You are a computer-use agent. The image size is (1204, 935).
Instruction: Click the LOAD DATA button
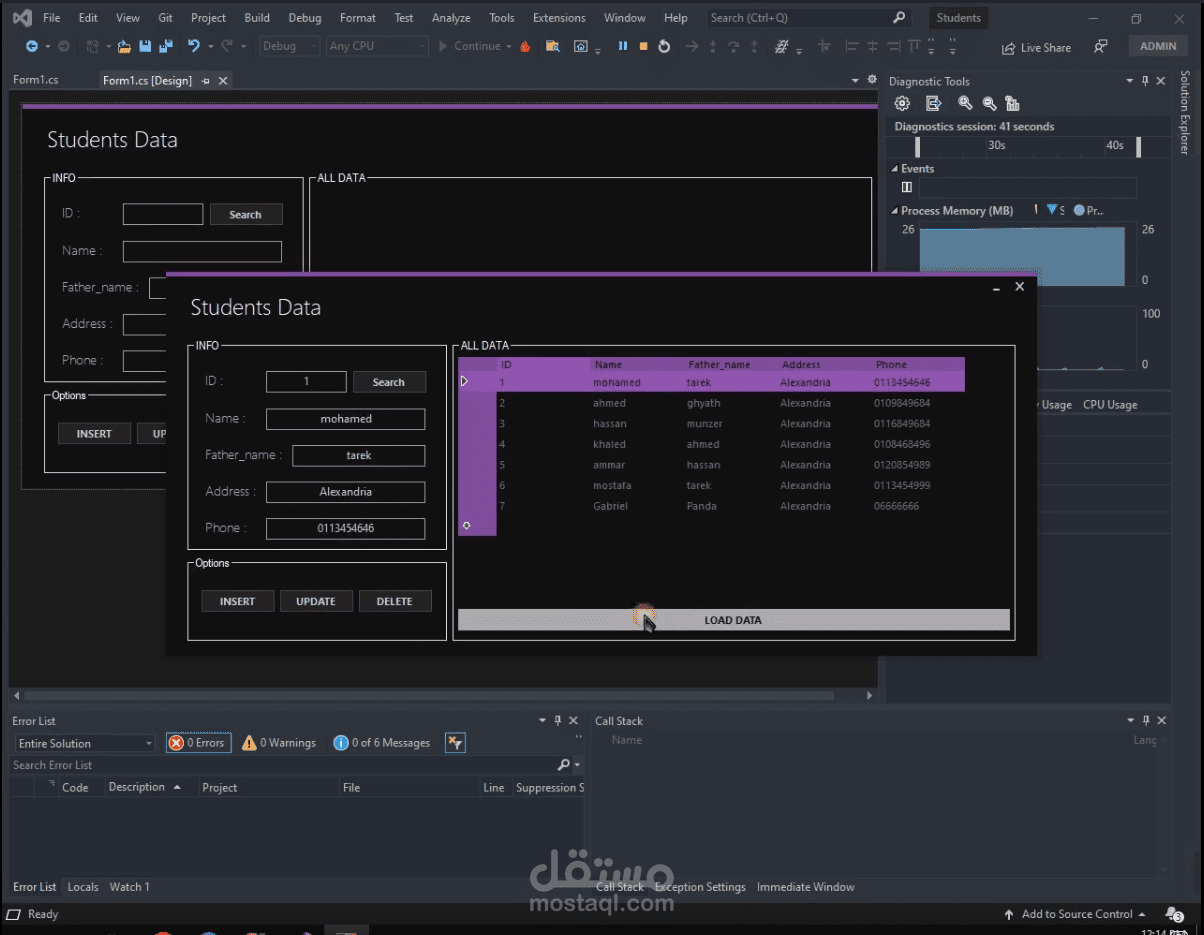(x=734, y=620)
